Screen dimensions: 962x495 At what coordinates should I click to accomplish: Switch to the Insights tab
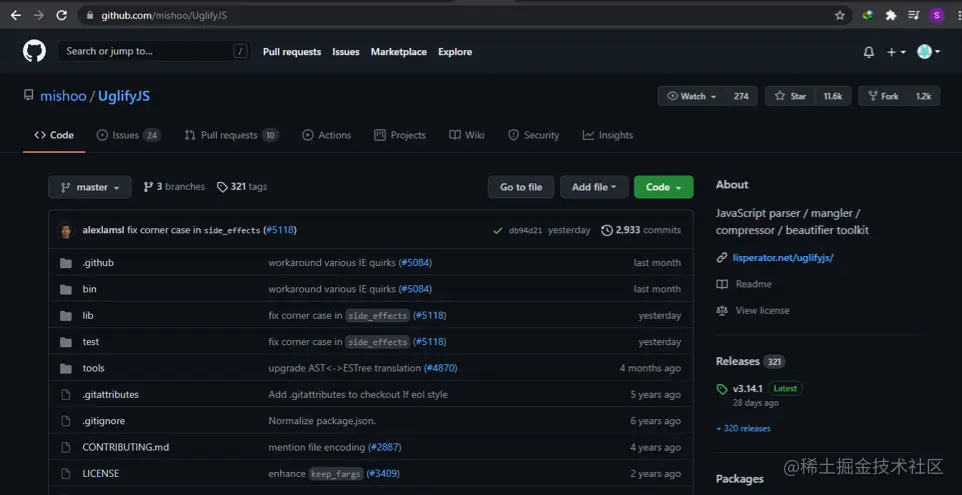(608, 136)
